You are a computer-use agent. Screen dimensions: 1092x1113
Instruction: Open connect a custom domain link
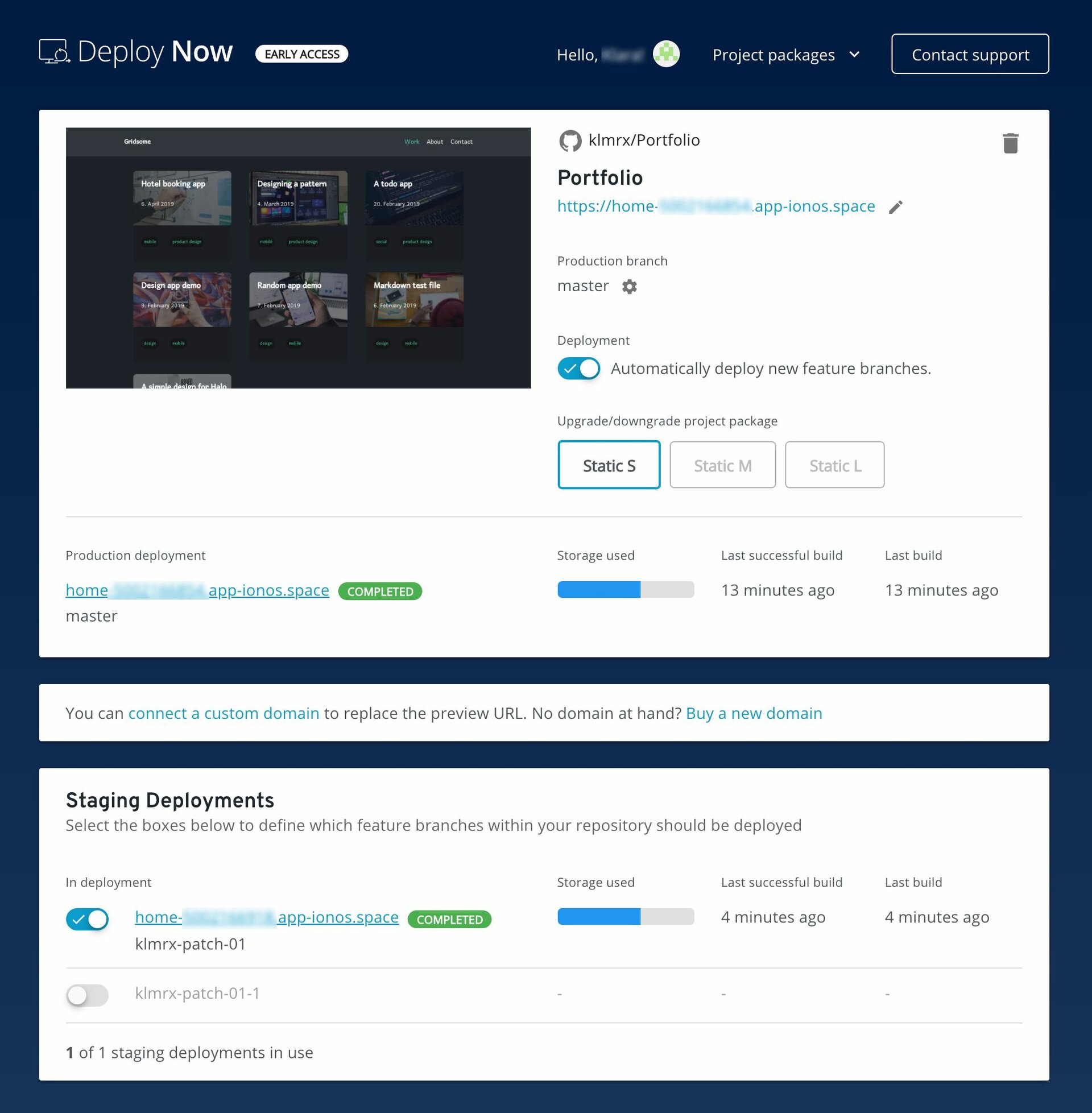(x=224, y=713)
